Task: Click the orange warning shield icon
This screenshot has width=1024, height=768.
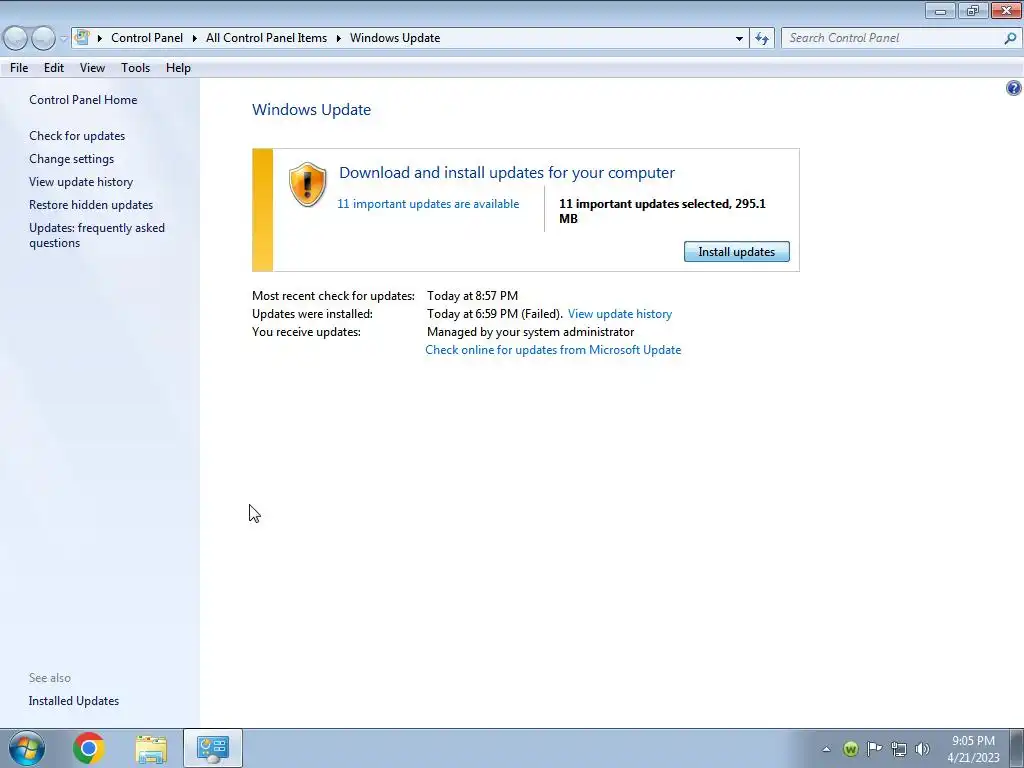Action: click(x=307, y=185)
